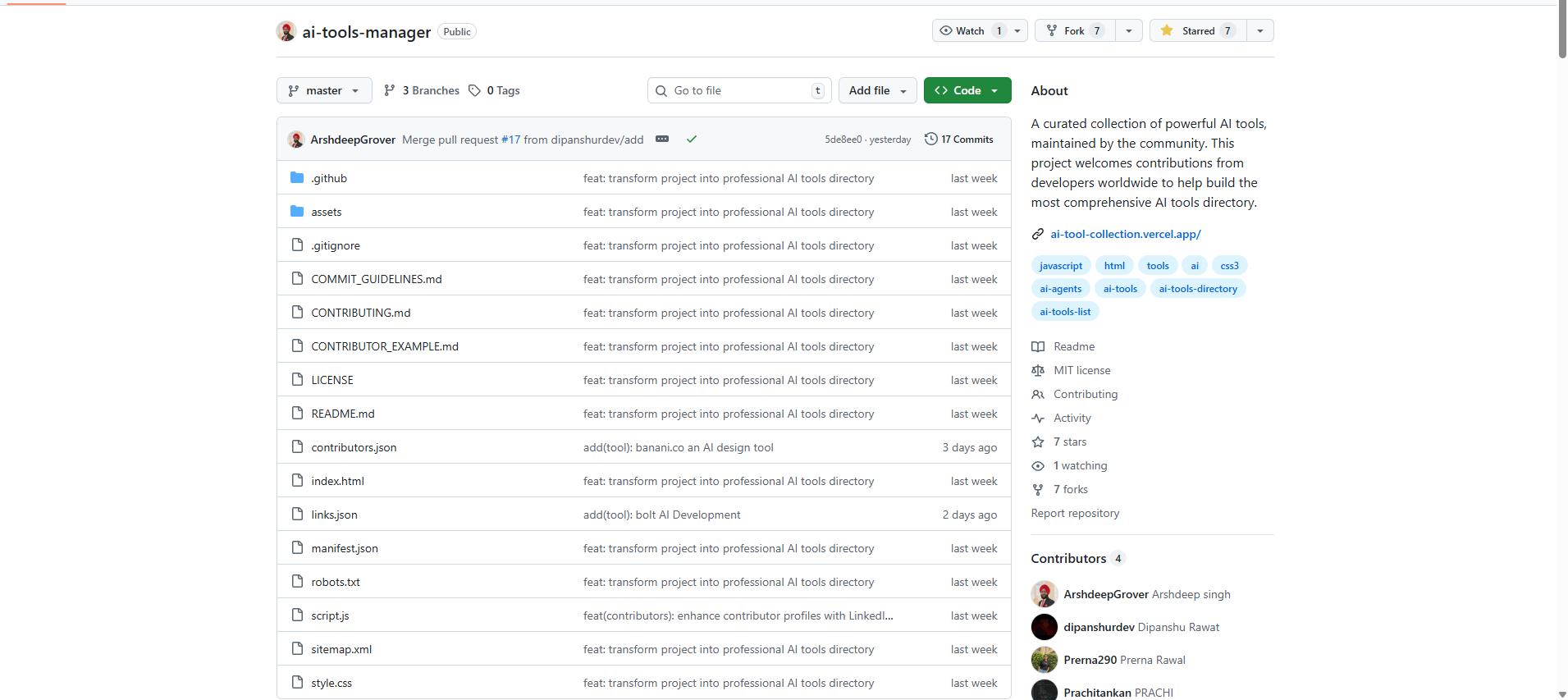Open the 3 Branches link
The height and width of the screenshot is (700, 1568).
click(422, 90)
